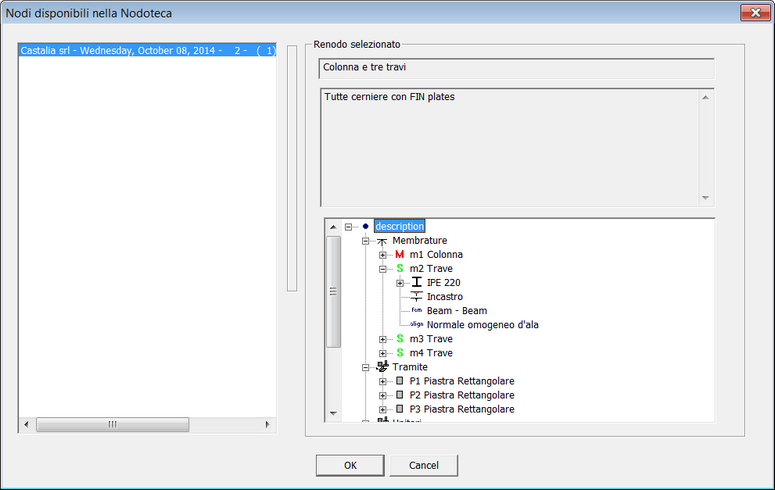Click the tree view scroll up arrow
775x490 pixels.
[x=333, y=227]
